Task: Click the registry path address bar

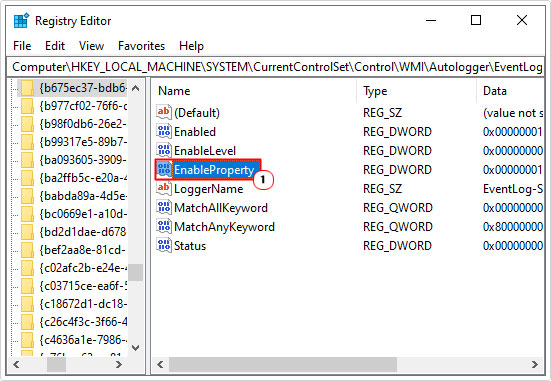Action: 276,67
